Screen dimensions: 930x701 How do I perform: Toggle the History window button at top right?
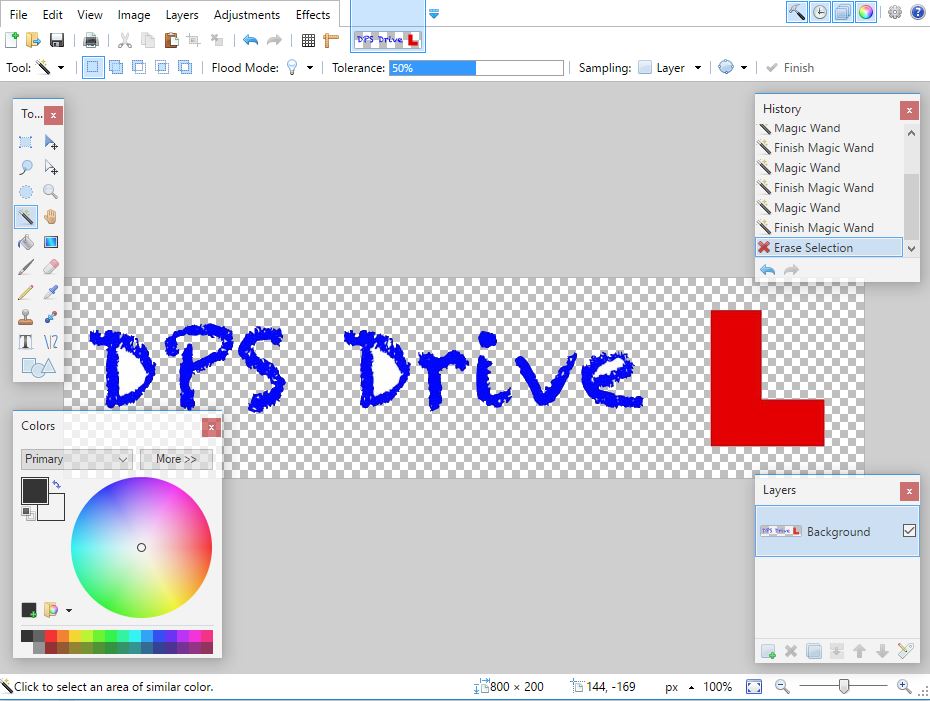820,13
